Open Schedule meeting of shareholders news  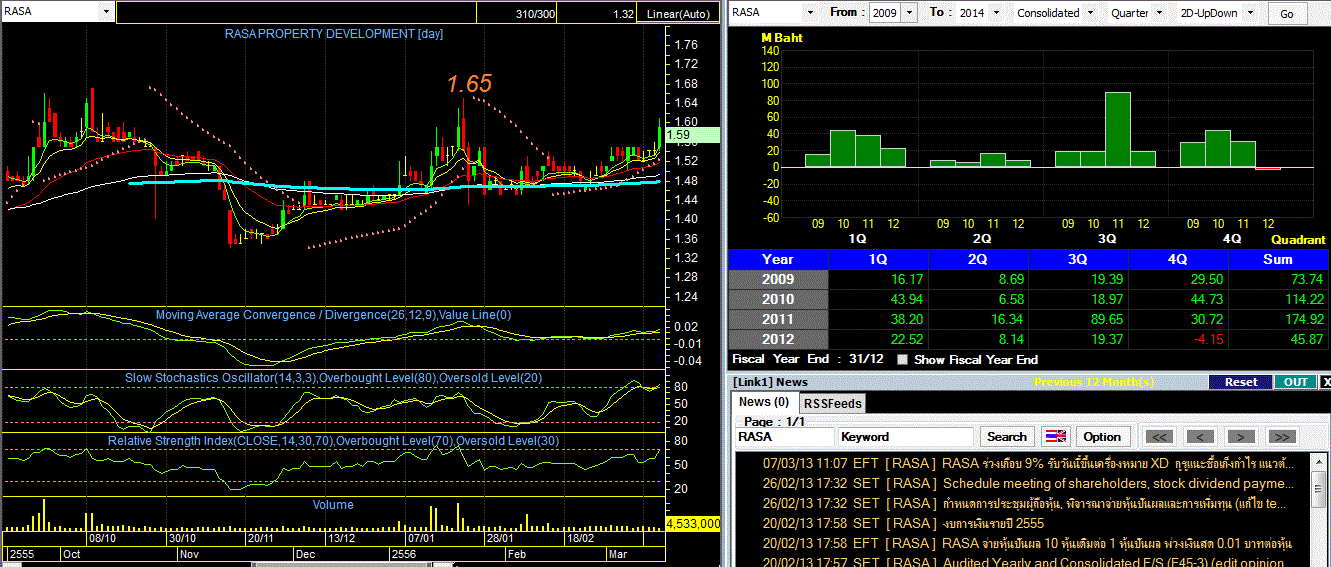pos(1027,484)
